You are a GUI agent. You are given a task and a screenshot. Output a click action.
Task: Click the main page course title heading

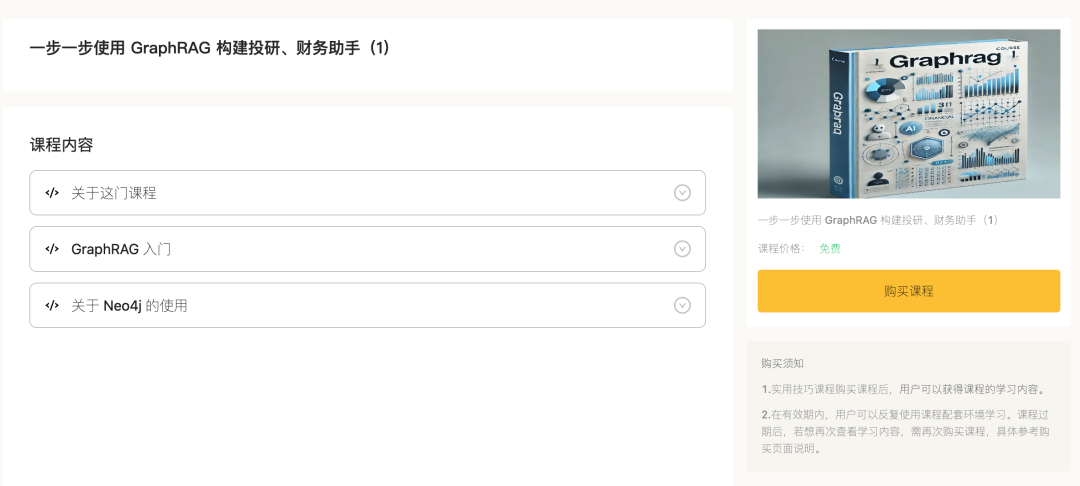tap(209, 47)
